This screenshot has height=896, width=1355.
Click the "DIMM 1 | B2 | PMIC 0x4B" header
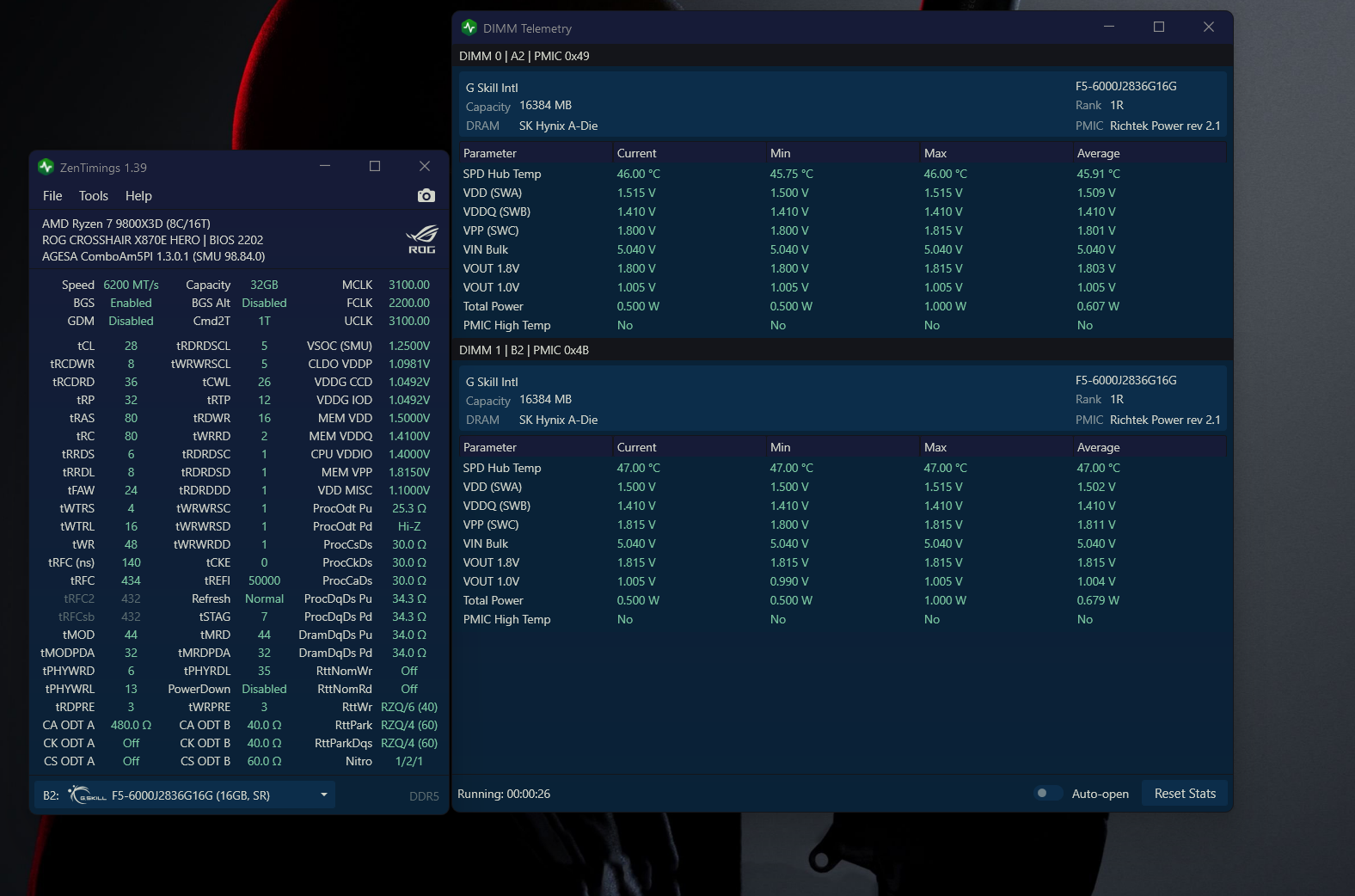pos(524,350)
